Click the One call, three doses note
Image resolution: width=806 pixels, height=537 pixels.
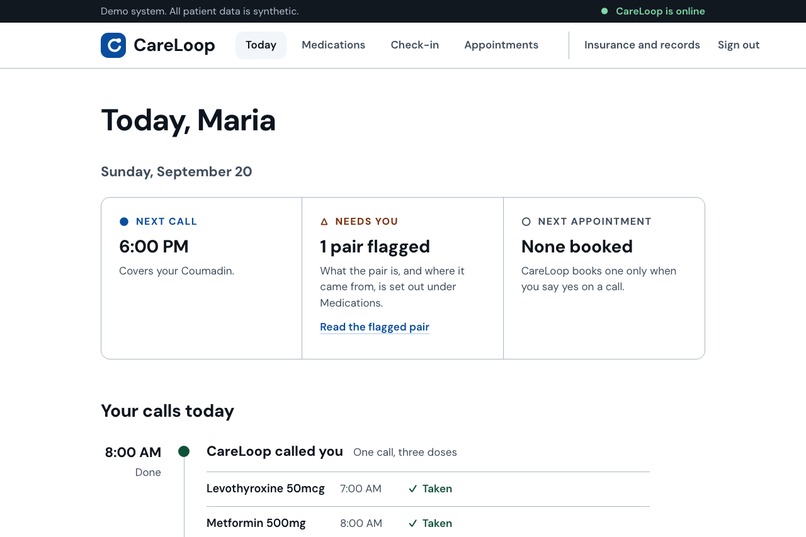point(405,452)
